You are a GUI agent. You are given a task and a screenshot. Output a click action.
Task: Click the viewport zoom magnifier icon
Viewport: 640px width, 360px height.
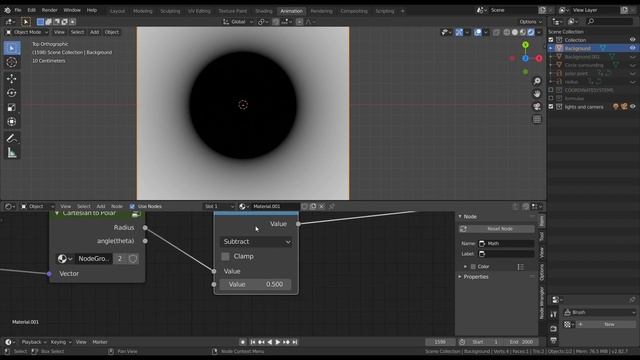point(537,81)
